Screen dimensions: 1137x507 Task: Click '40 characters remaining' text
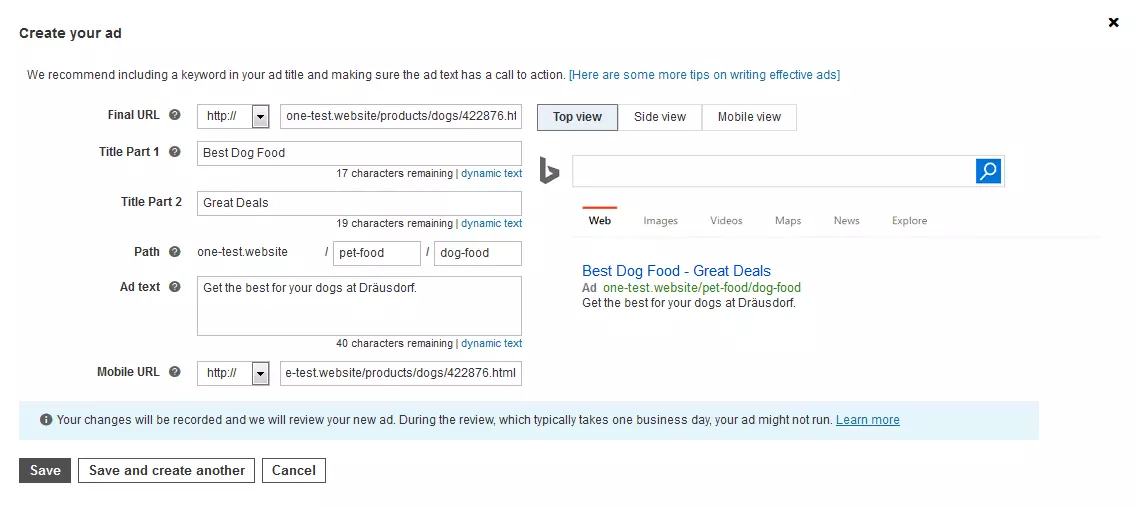pos(394,343)
